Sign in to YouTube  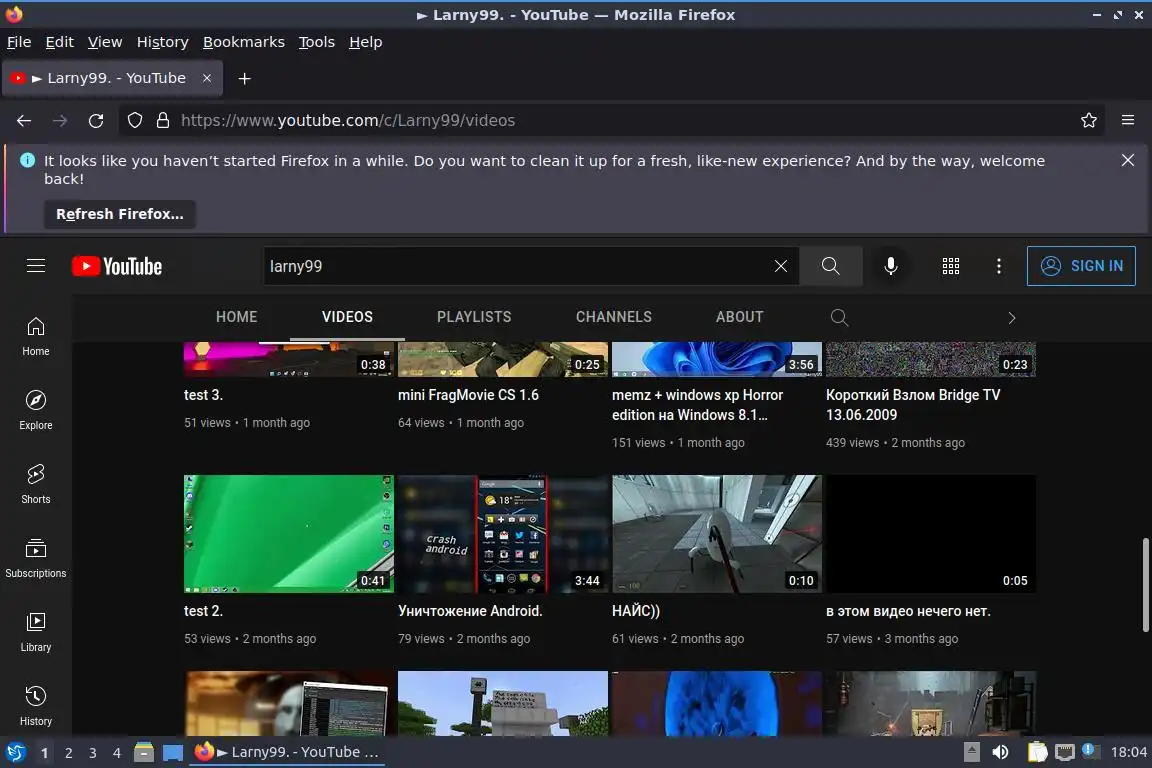tap(1081, 266)
